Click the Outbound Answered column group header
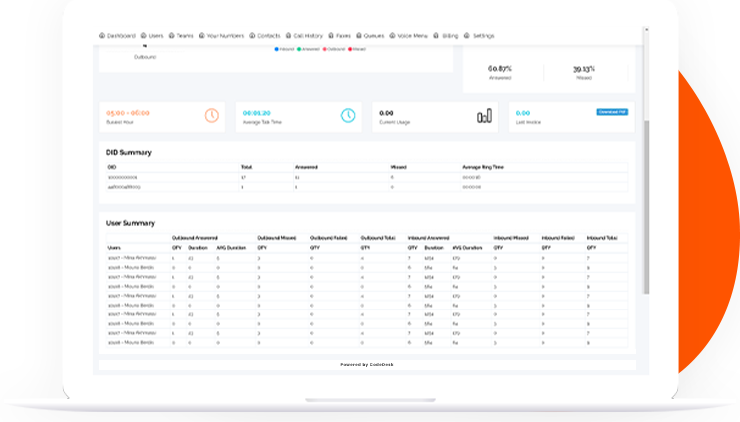This screenshot has height=422, width=740. tap(195, 238)
